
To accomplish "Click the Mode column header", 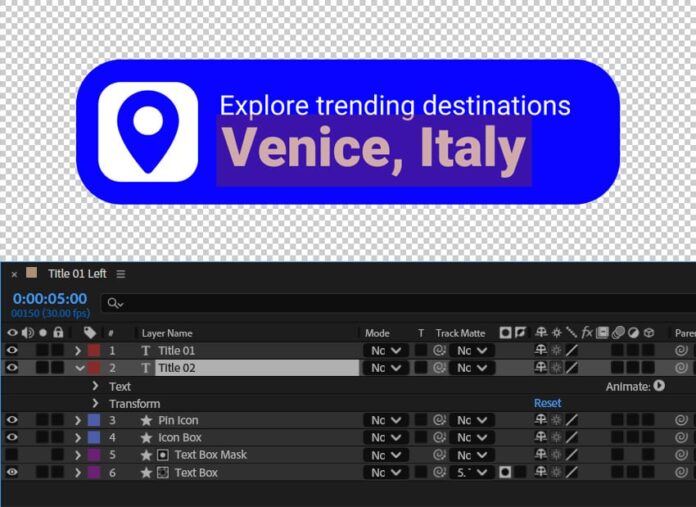I will point(377,333).
